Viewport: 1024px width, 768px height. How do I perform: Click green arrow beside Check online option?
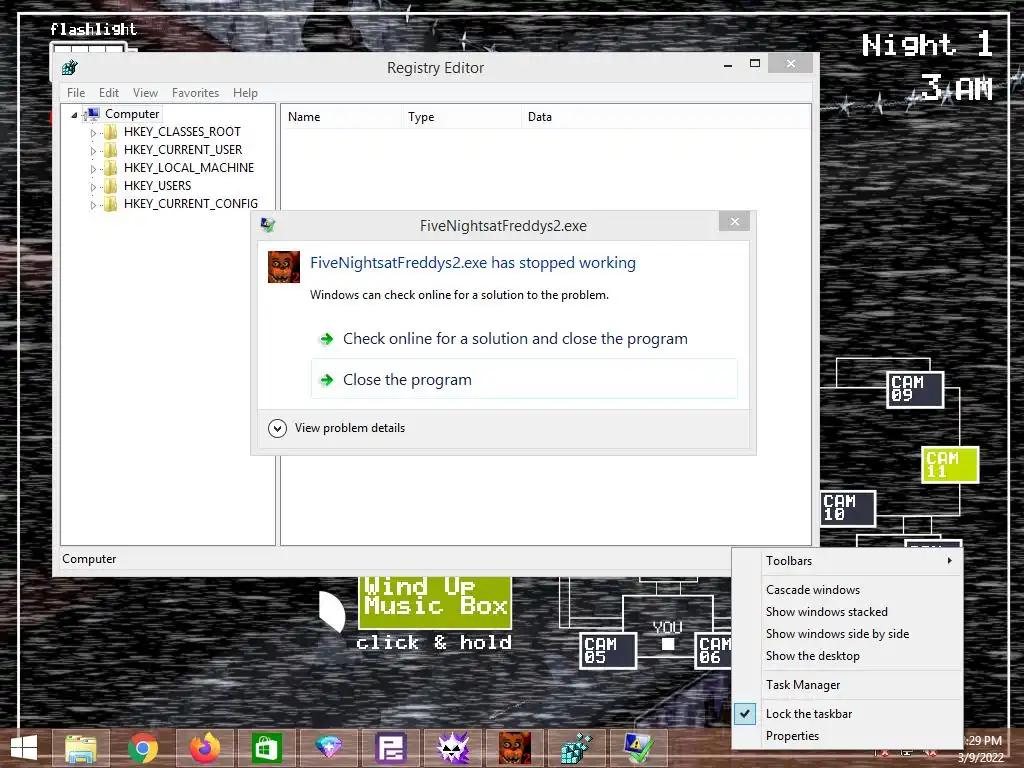pos(327,339)
